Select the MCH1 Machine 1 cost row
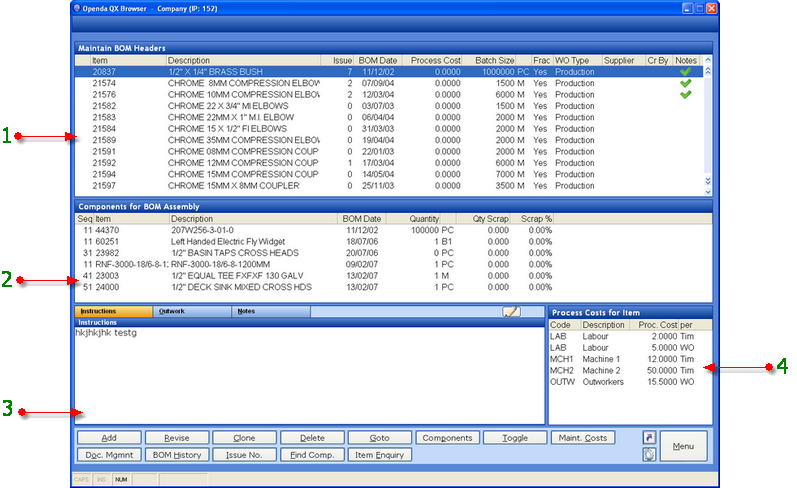Image resolution: width=797 pixels, height=488 pixels. point(630,359)
